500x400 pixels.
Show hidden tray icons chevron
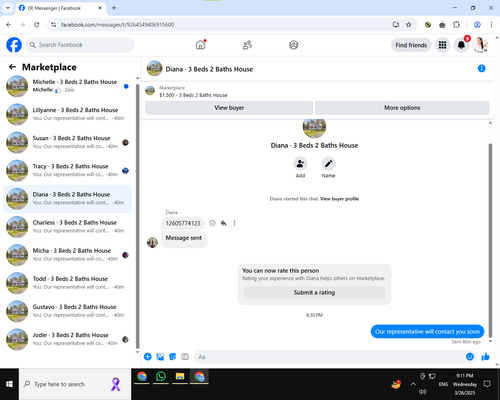point(413,384)
